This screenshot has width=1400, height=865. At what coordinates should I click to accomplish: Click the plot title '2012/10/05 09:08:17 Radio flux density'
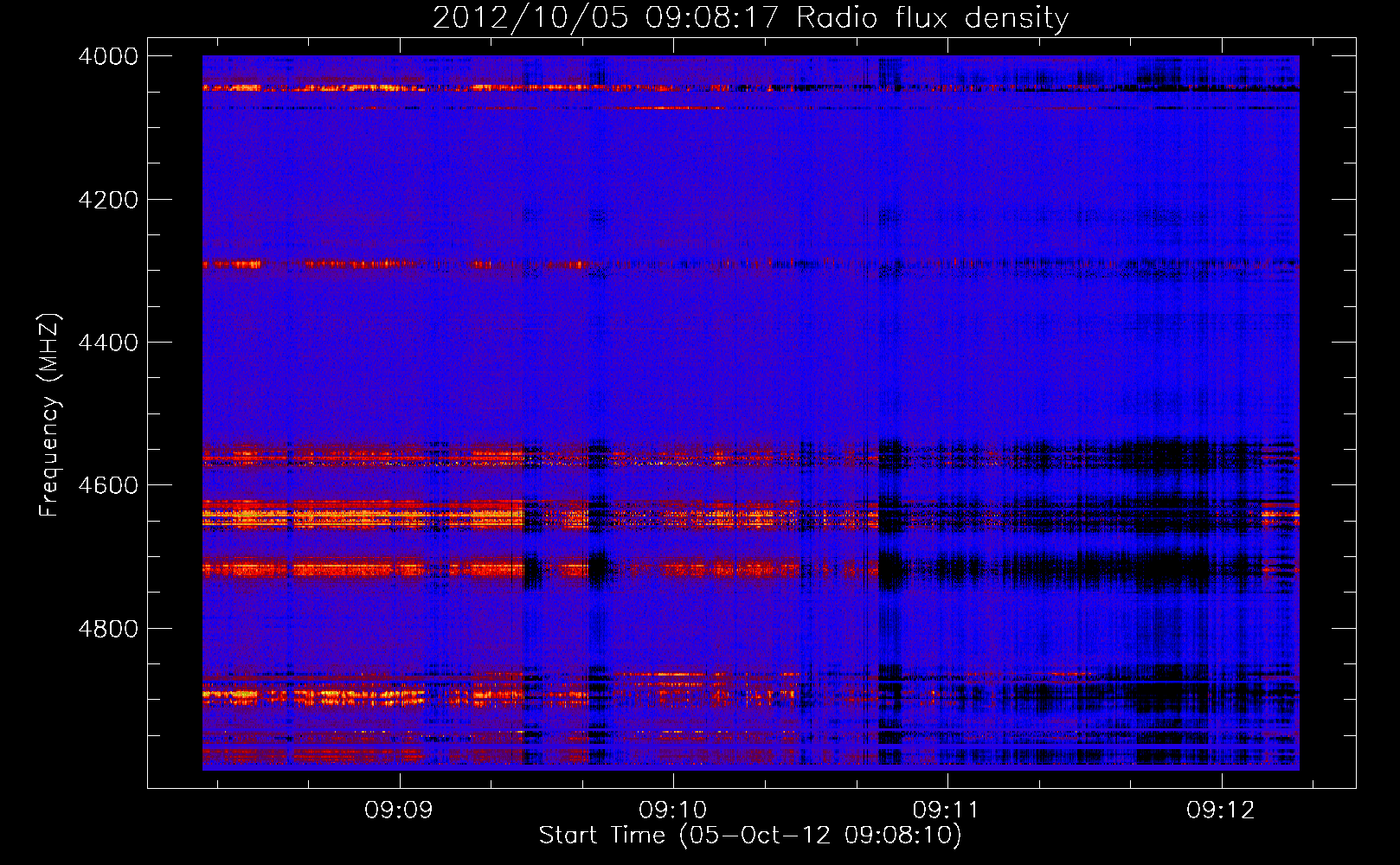pos(750,18)
